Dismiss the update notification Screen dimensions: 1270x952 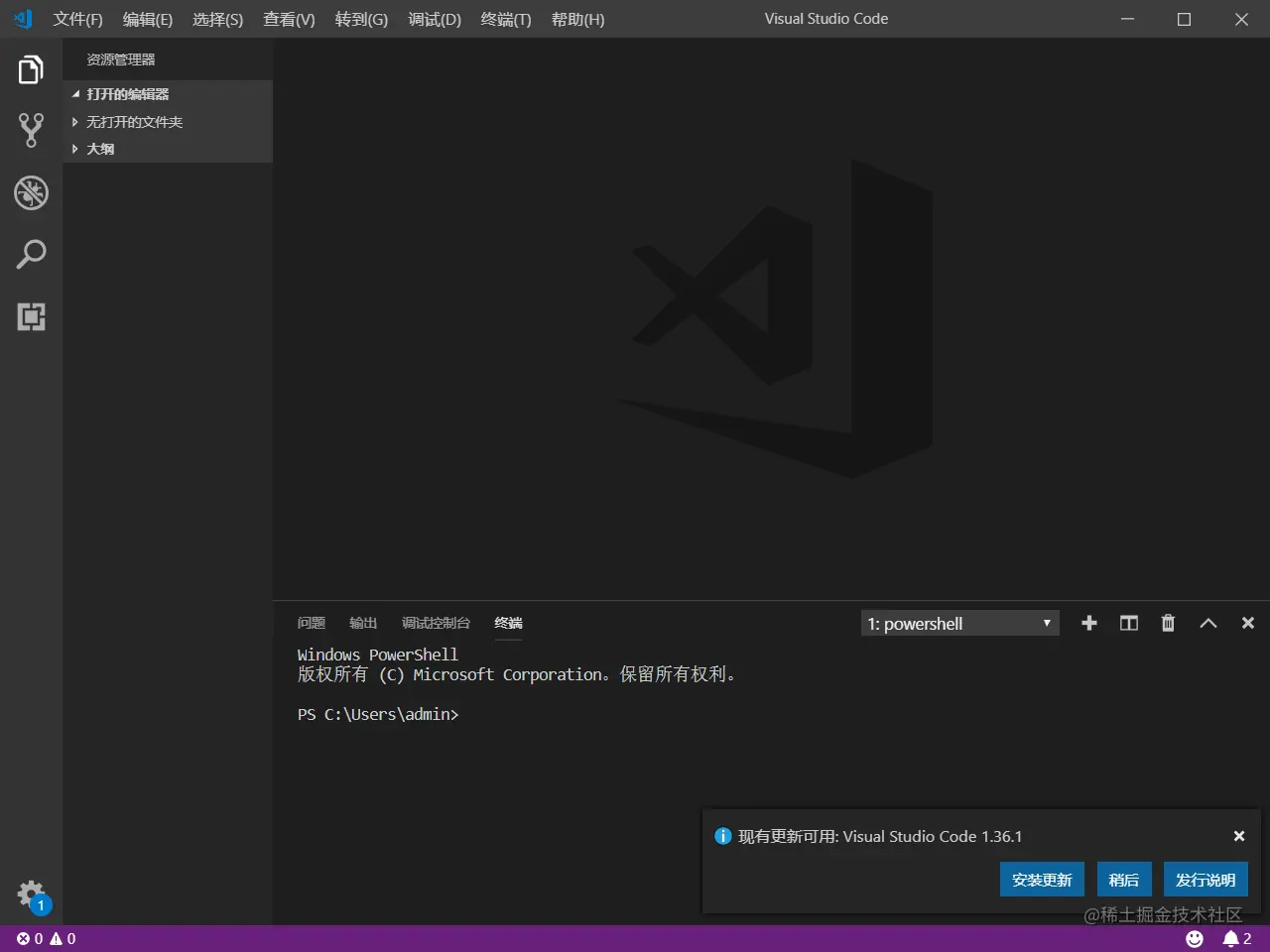coord(1239,836)
